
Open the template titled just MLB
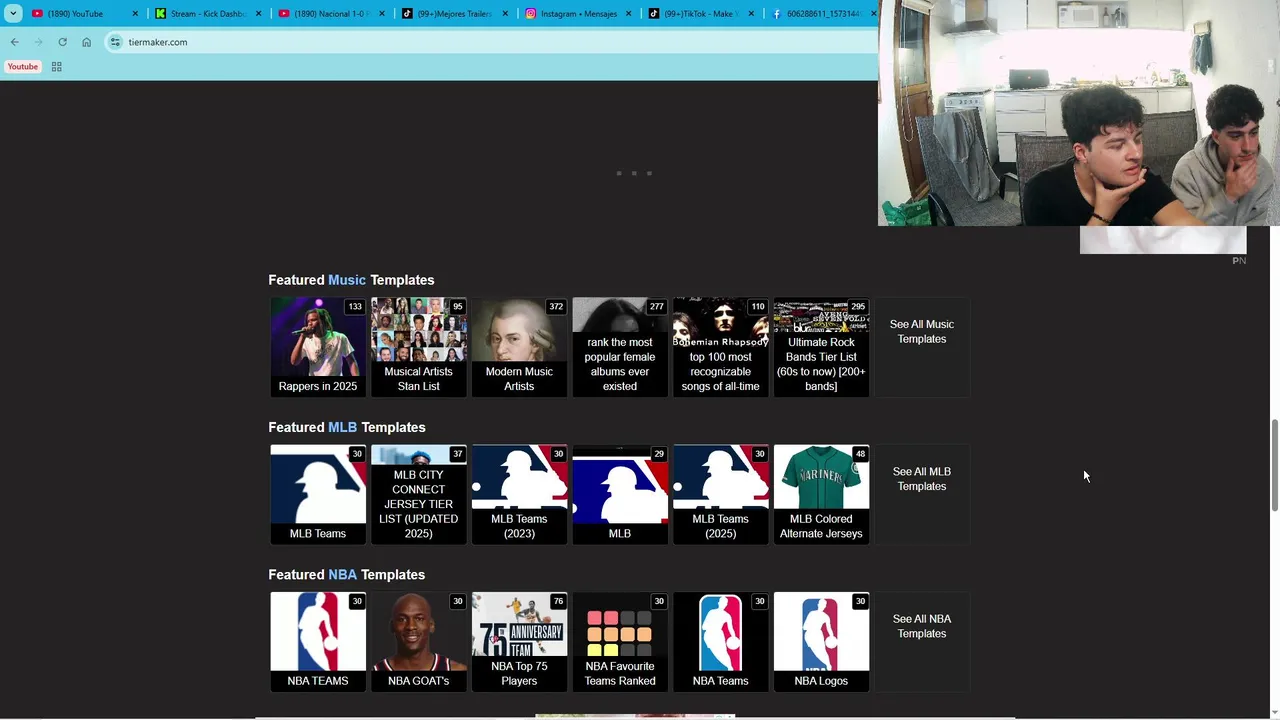coord(620,494)
